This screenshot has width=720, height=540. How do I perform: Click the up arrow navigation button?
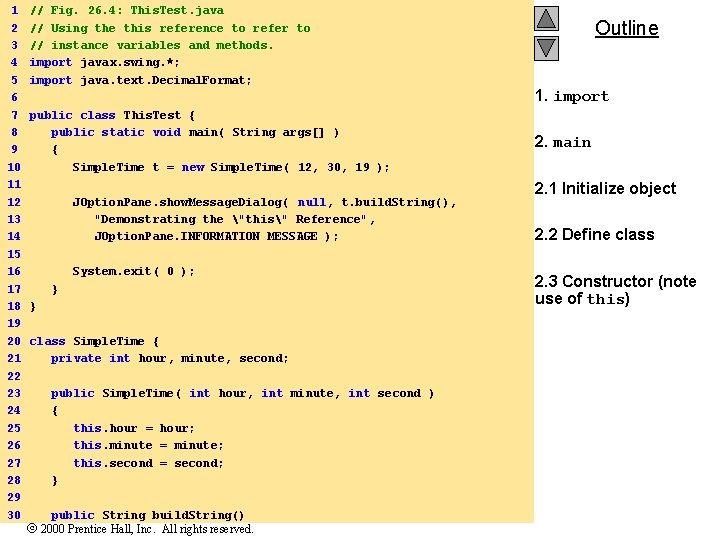pos(546,19)
